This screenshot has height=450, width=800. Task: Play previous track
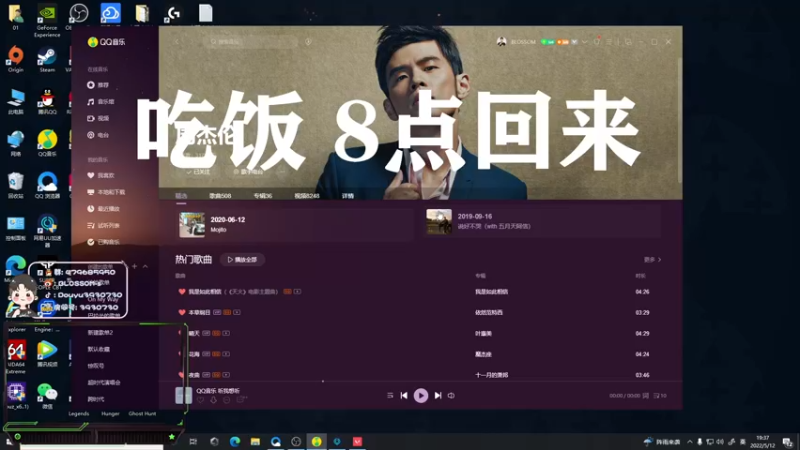[404, 395]
